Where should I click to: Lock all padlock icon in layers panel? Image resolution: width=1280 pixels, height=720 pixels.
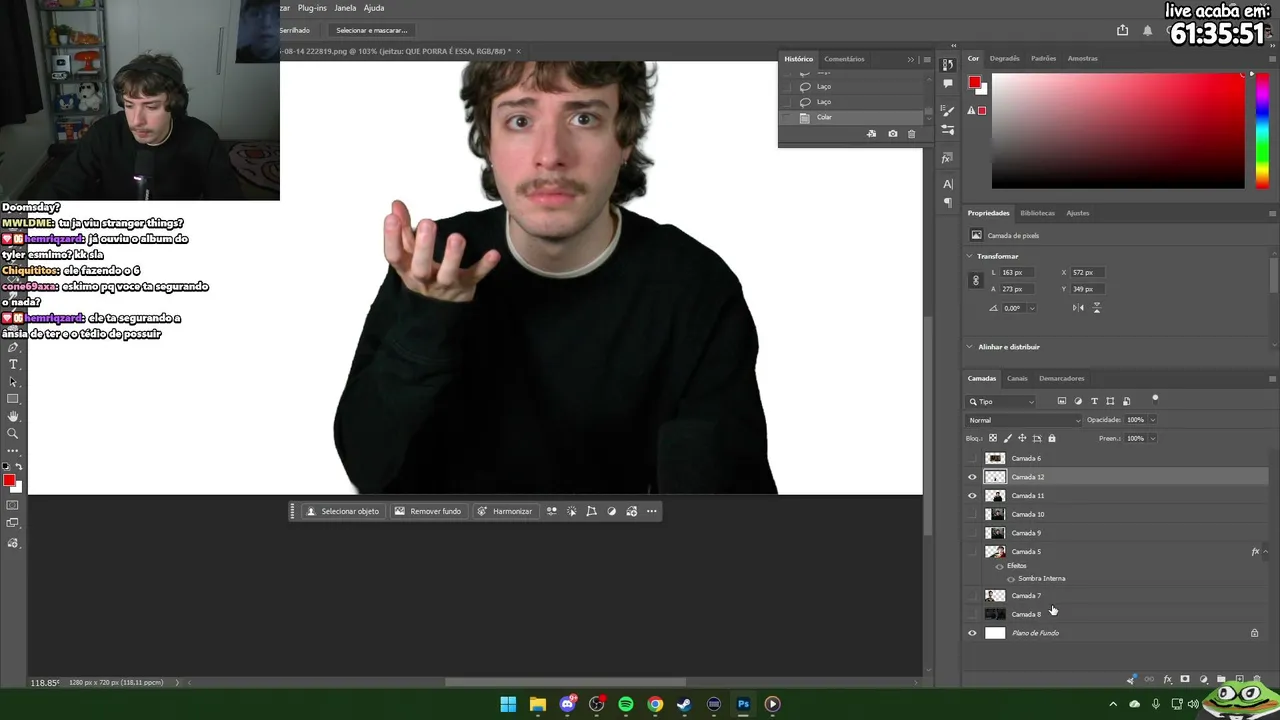pos(1051,438)
